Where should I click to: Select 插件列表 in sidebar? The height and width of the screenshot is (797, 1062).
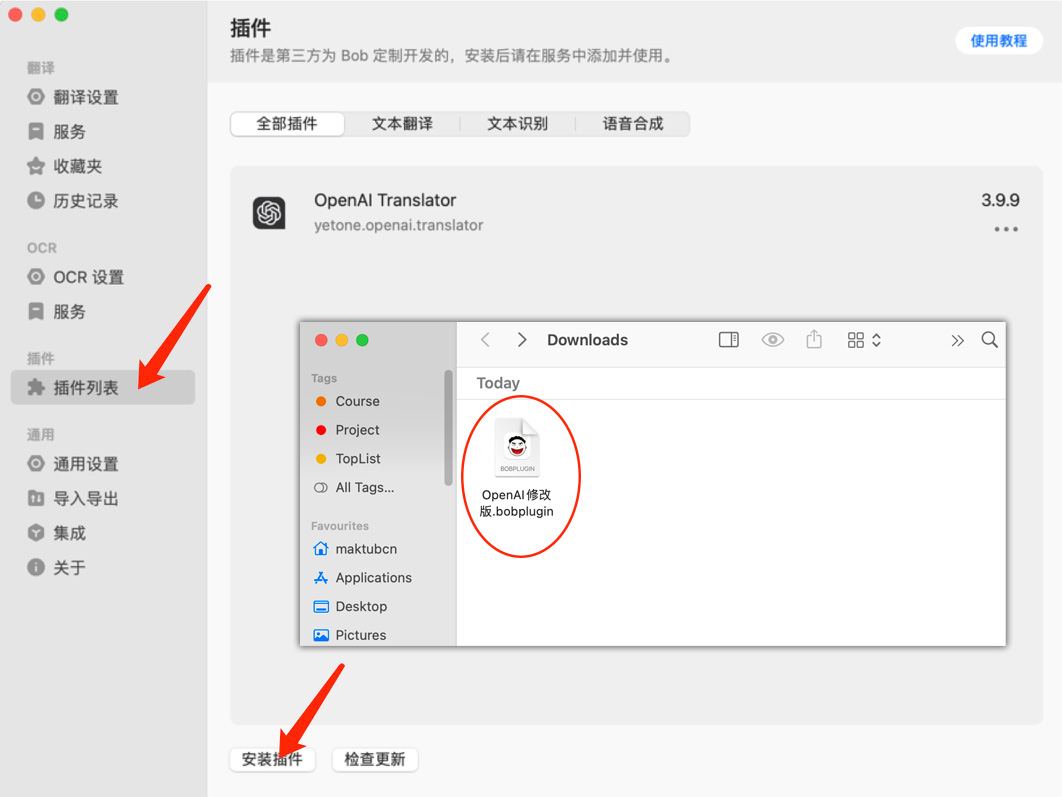pos(103,387)
